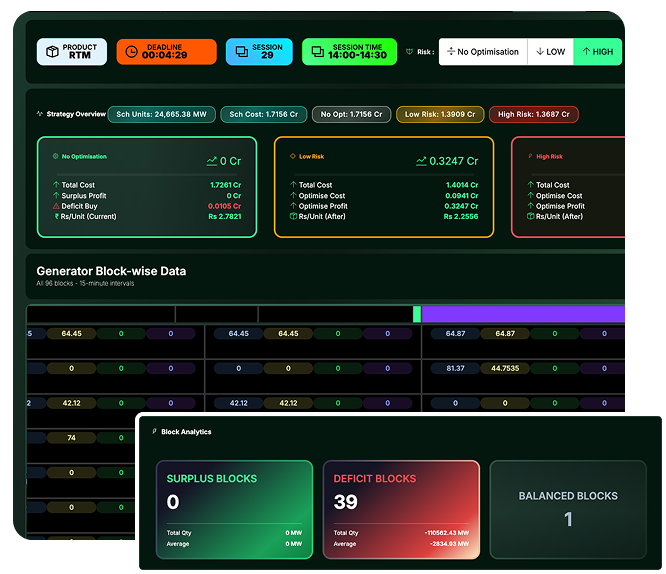Image resolution: width=666 pixels, height=574 pixels.
Task: Click the rupee icon beside Rs/Unit (Current)
Action: pyautogui.click(x=56, y=216)
